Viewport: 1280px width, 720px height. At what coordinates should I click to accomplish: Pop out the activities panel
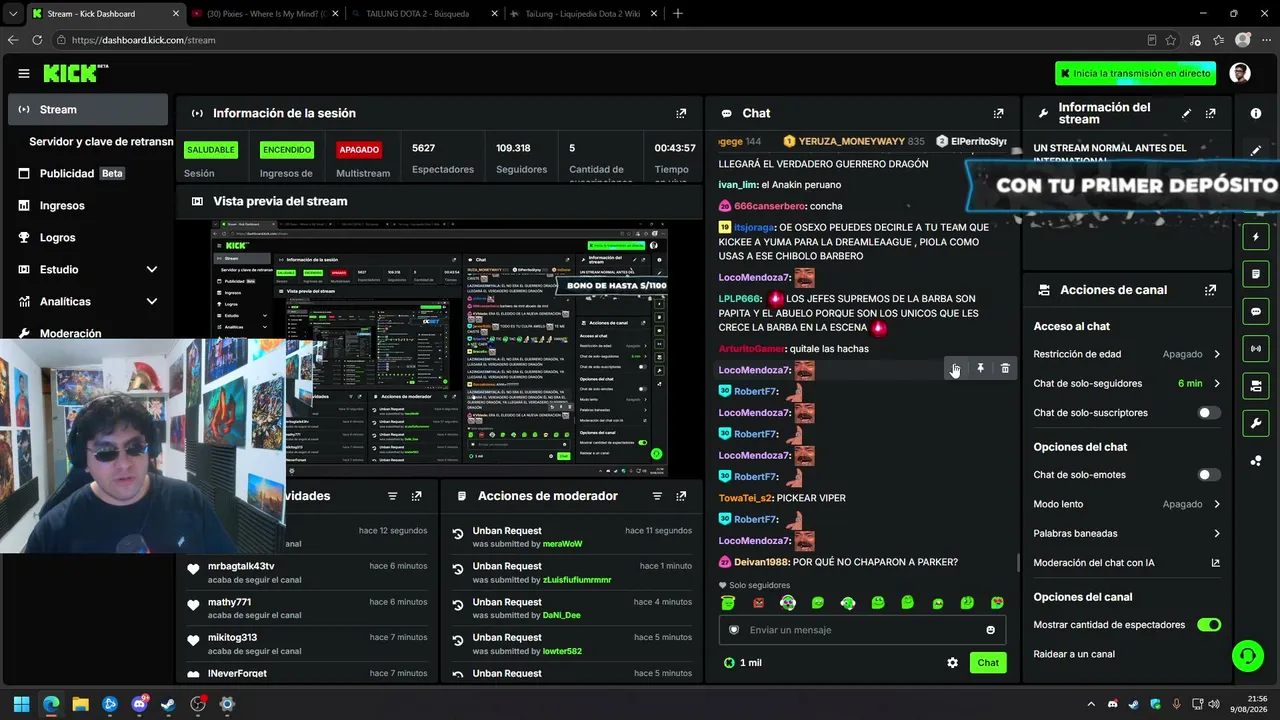[x=416, y=496]
